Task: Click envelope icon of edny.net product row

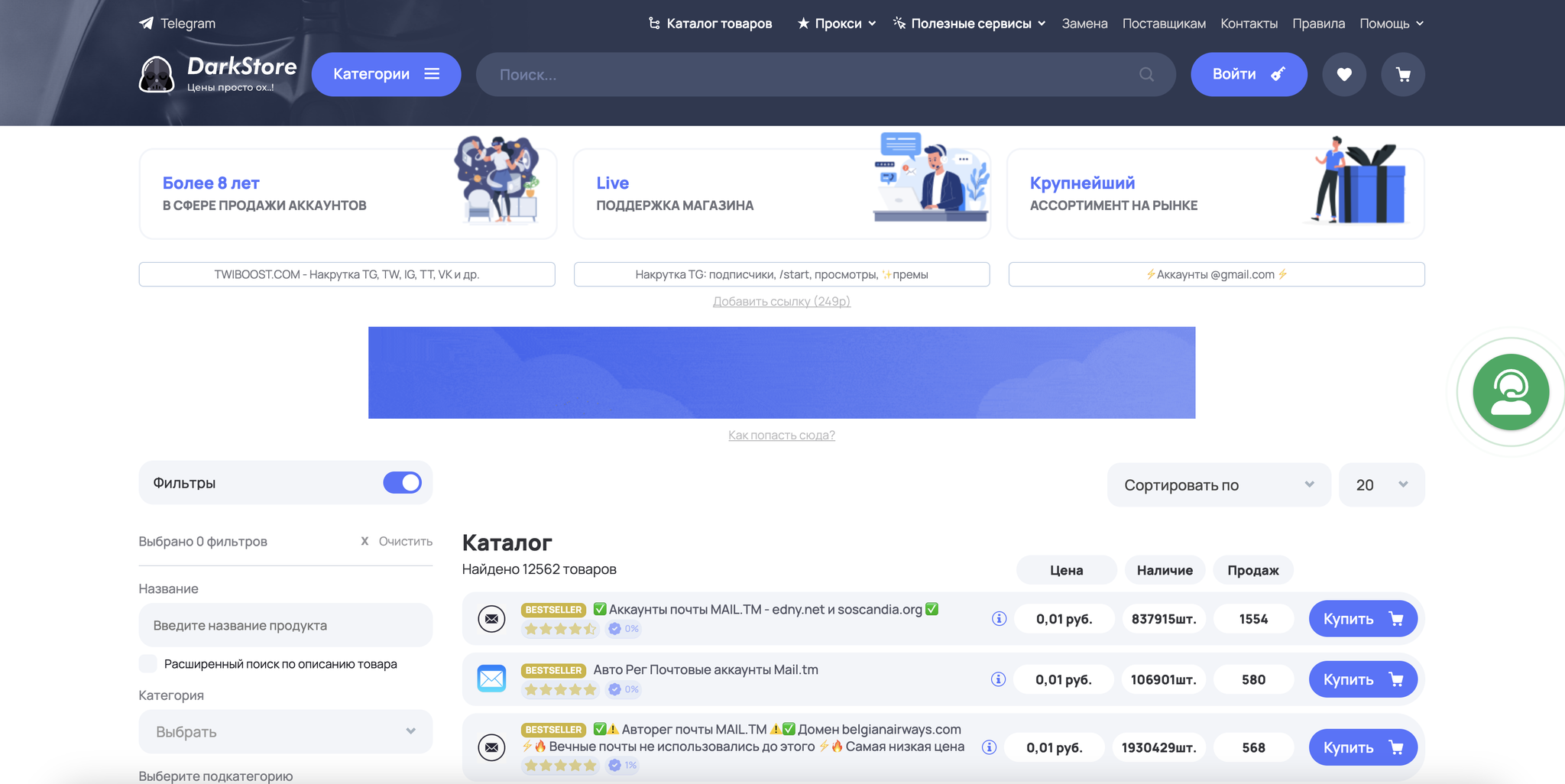Action: 491,618
